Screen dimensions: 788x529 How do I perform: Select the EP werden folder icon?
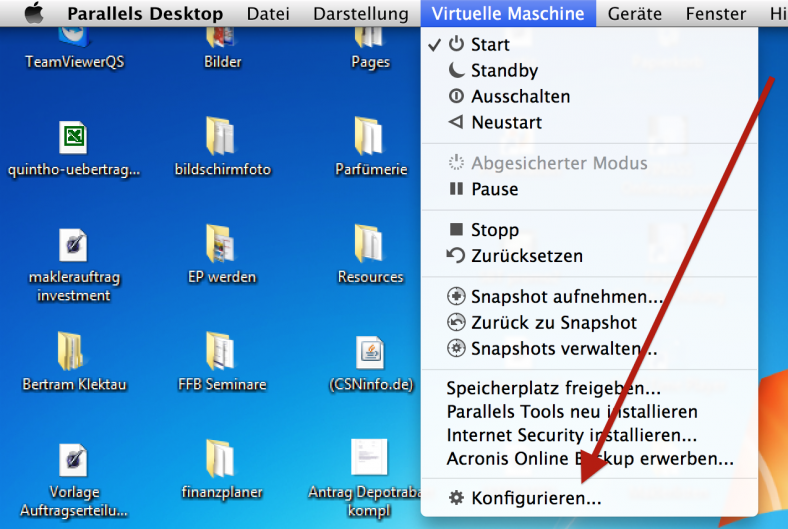[x=222, y=254]
